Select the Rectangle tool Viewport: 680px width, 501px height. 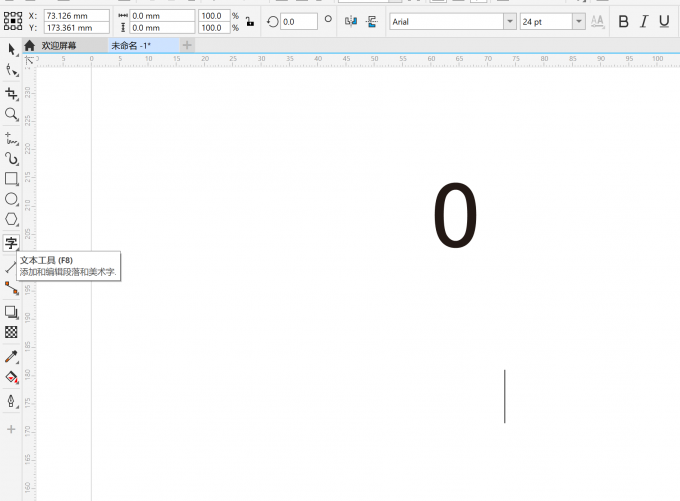coord(11,178)
